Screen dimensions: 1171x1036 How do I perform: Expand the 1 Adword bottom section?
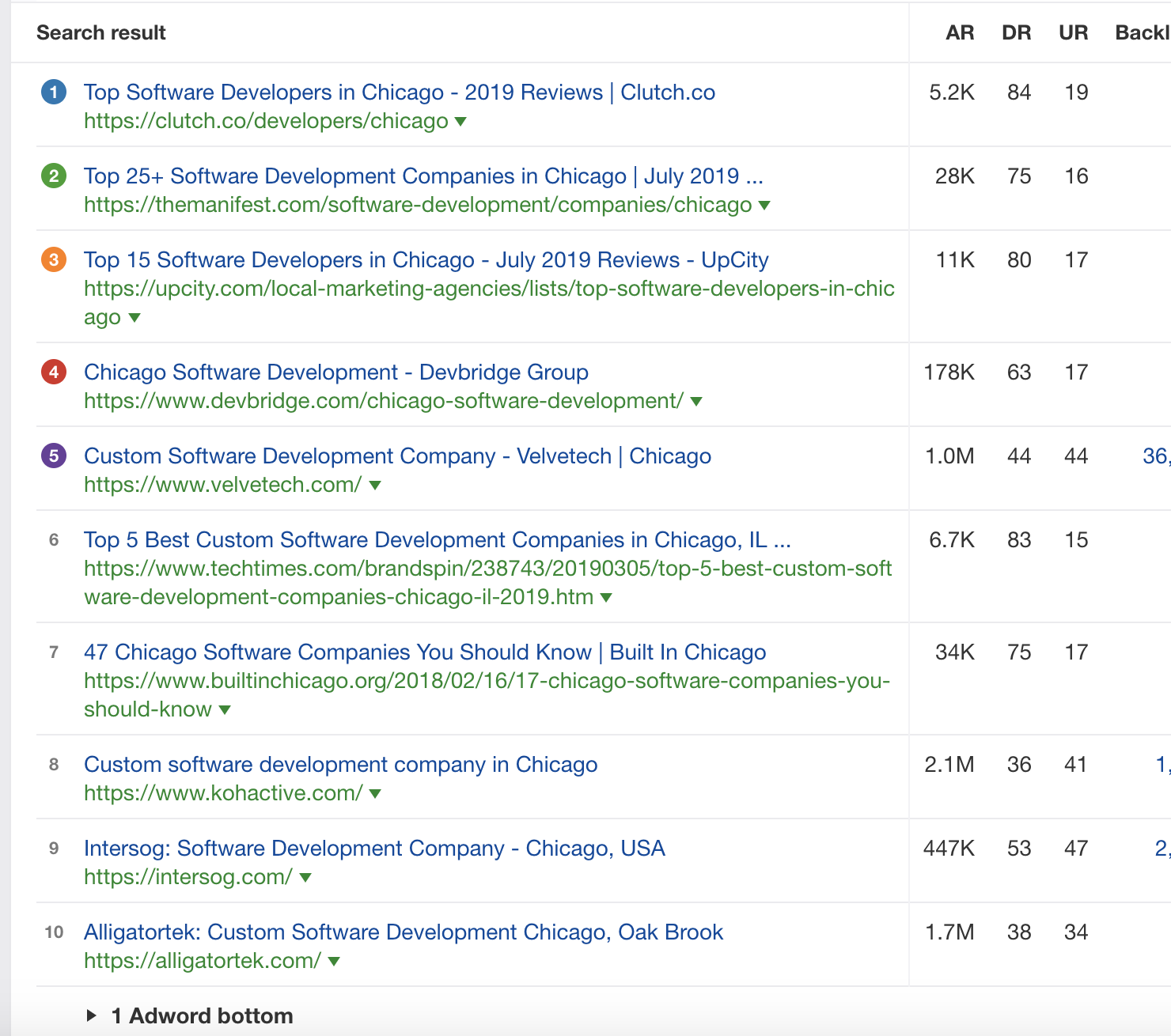[190, 1016]
